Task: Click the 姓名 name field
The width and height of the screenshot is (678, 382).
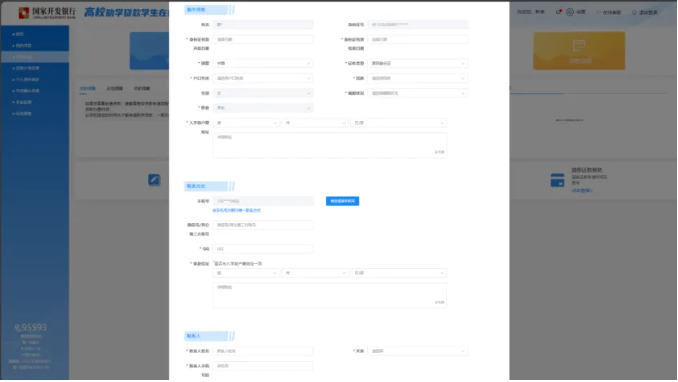Action: [263, 25]
